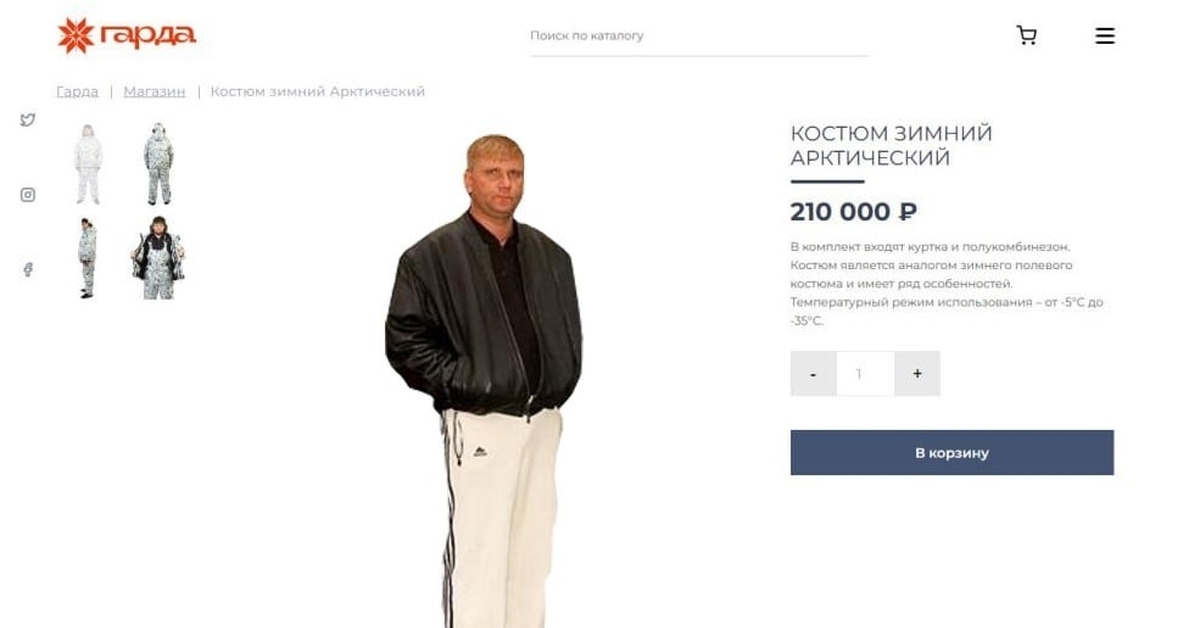The image size is (1200, 628).
Task: Click the Гарда logo
Action: [x=126, y=36]
